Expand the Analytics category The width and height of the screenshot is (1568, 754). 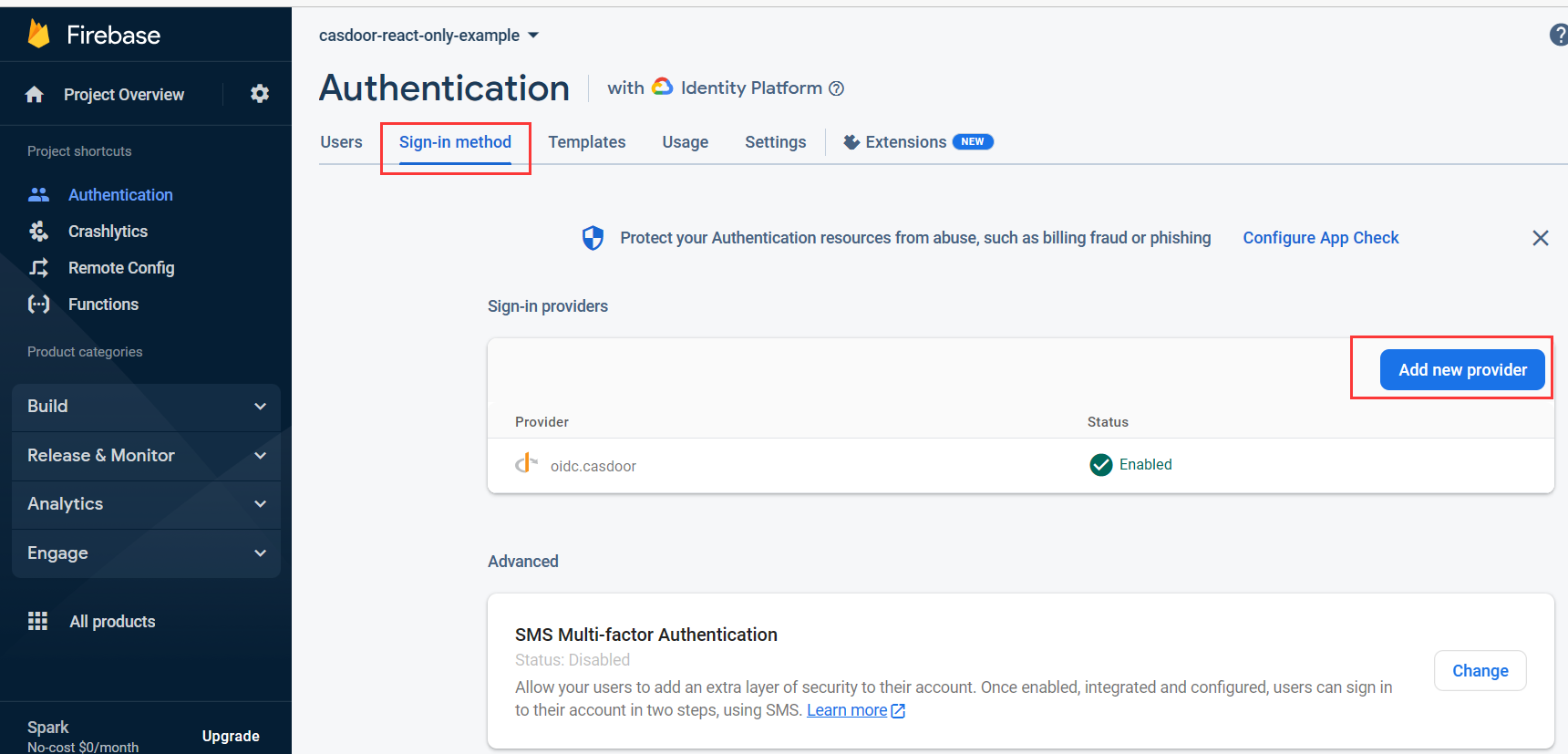click(146, 504)
